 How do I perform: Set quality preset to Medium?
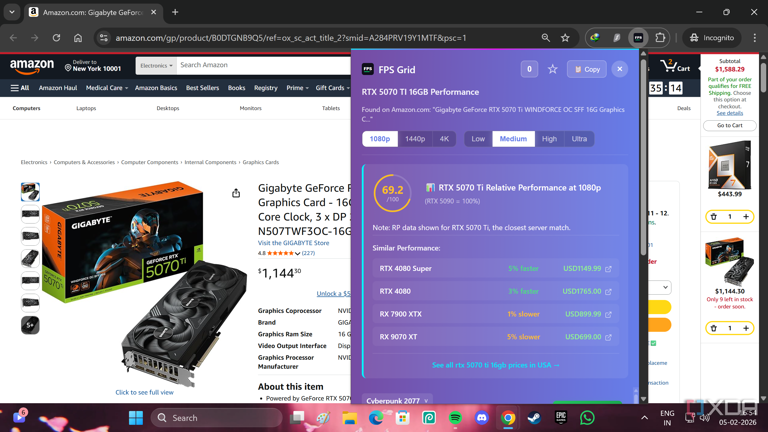coord(513,139)
